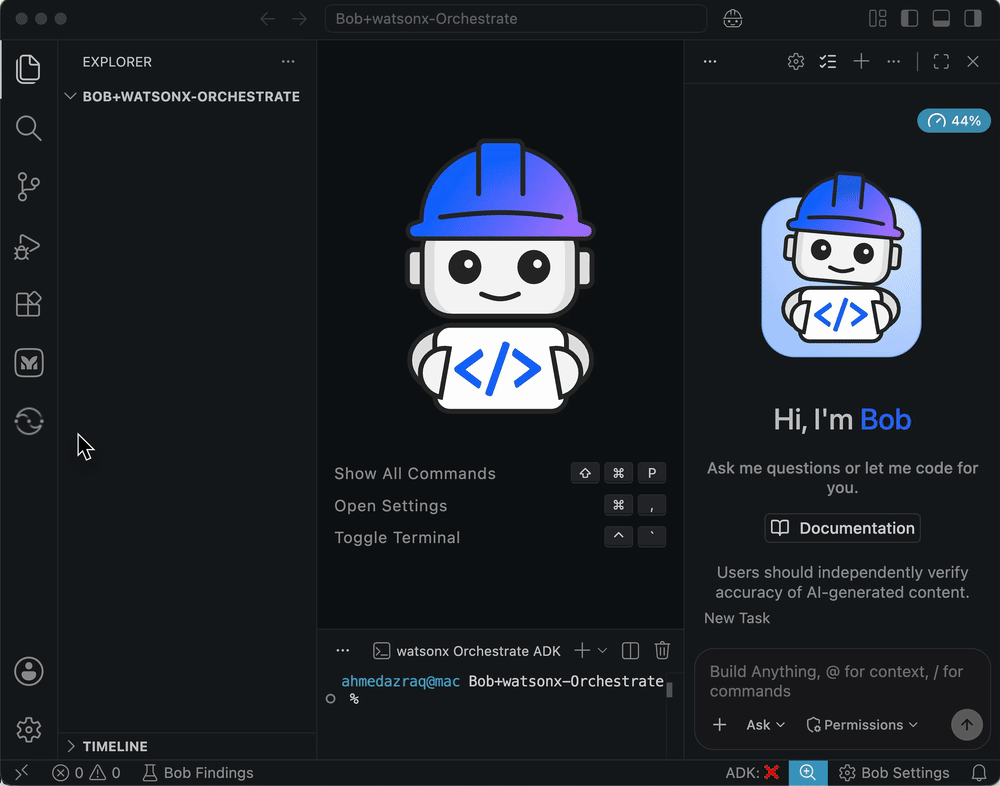Click the 44% usage indicator badge
The image size is (1000, 786).
pos(954,121)
